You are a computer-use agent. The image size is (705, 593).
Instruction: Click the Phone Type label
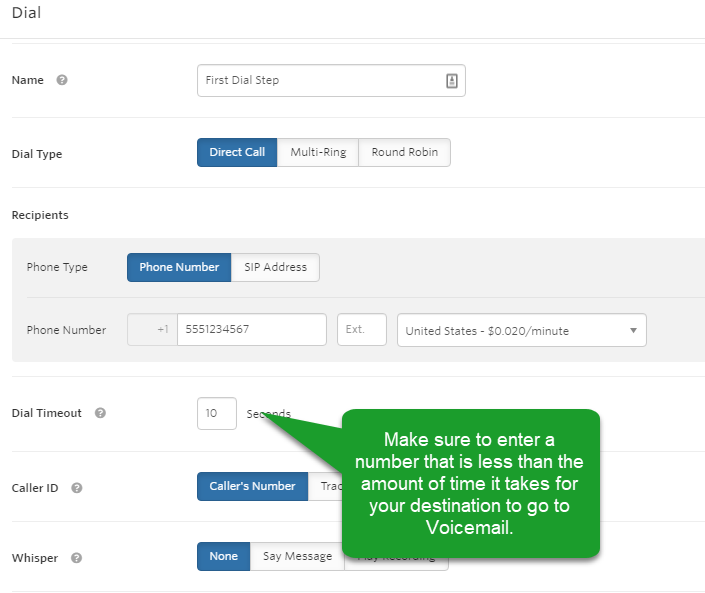(x=57, y=267)
